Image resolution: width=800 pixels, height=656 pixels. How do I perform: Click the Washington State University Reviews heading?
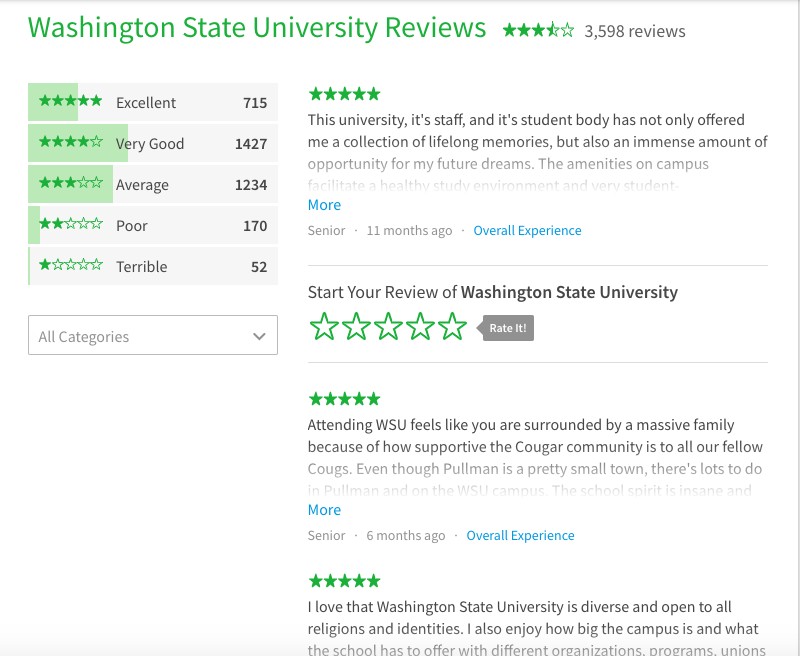[257, 28]
